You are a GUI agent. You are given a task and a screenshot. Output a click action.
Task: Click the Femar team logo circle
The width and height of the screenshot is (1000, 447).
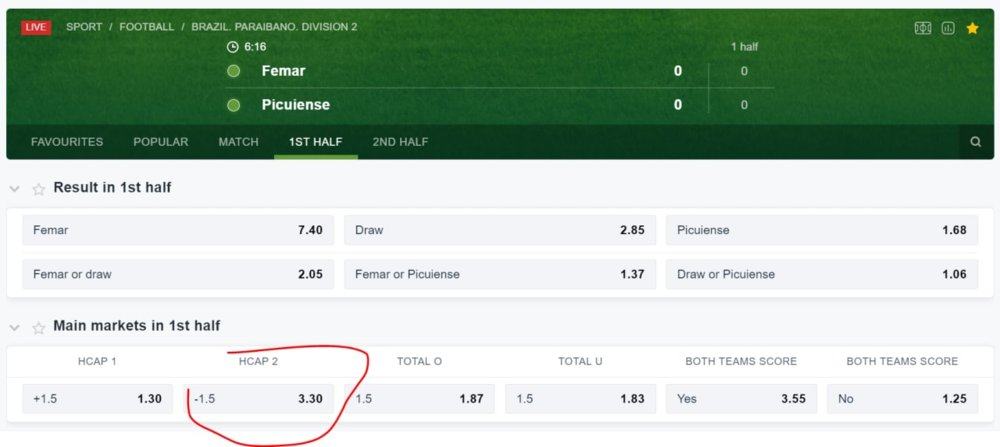click(234, 71)
